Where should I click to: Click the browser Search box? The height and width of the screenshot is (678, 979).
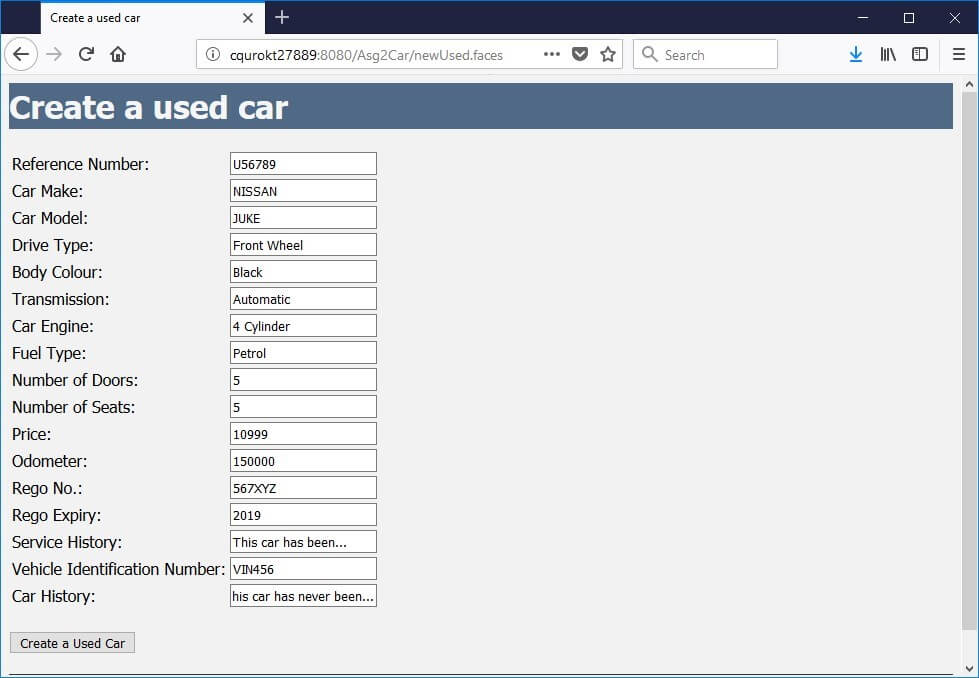[x=705, y=54]
